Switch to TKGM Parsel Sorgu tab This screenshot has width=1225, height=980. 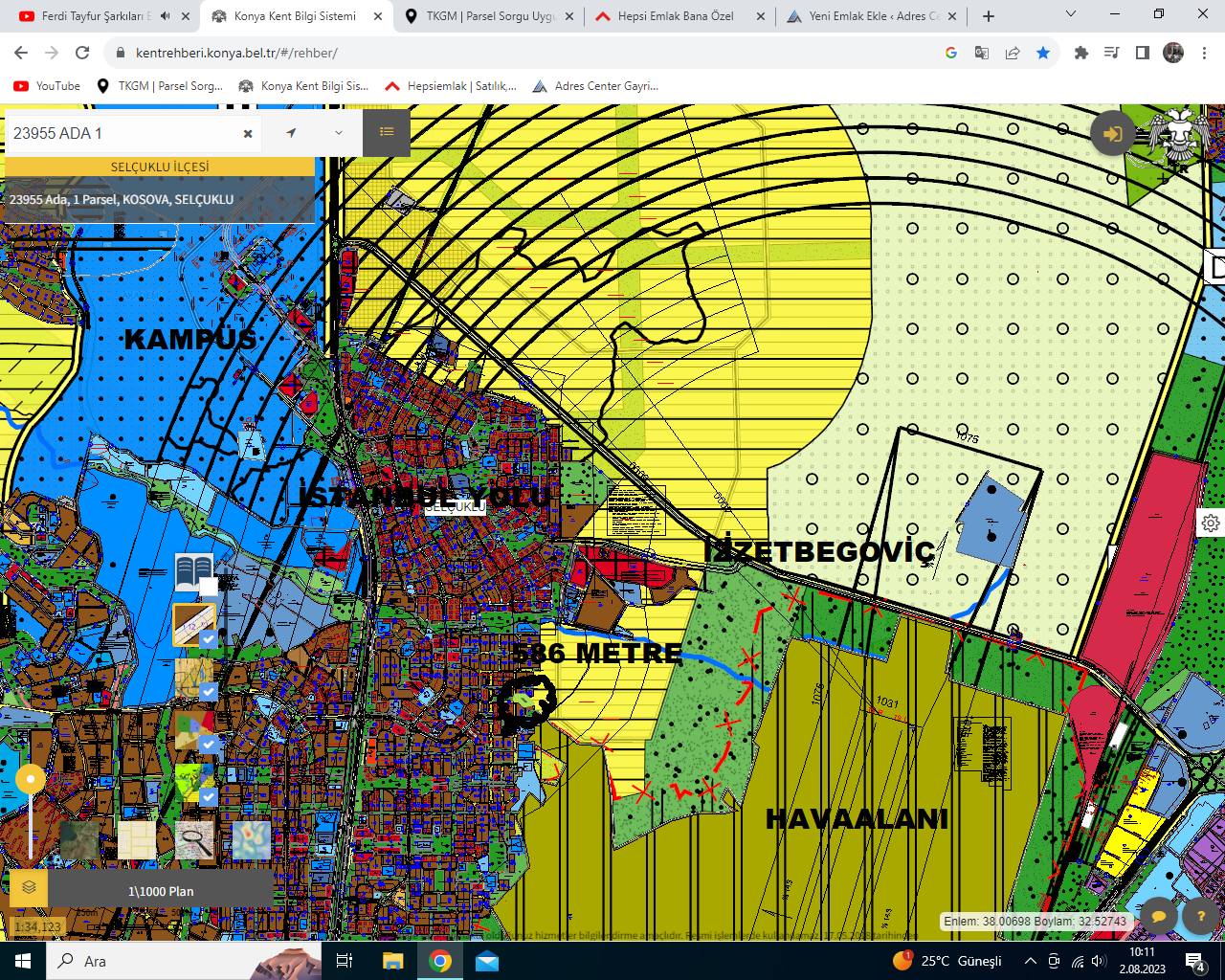click(x=489, y=16)
